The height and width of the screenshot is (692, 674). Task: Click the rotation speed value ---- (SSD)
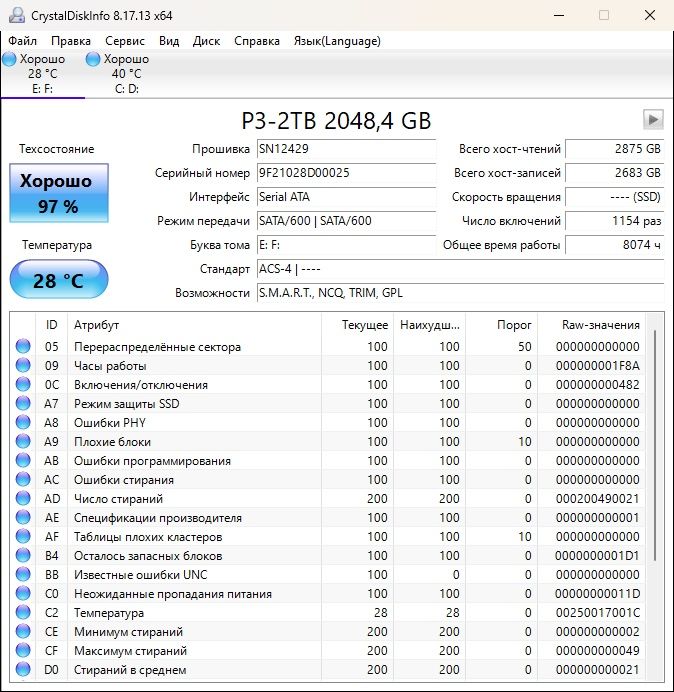[614, 197]
